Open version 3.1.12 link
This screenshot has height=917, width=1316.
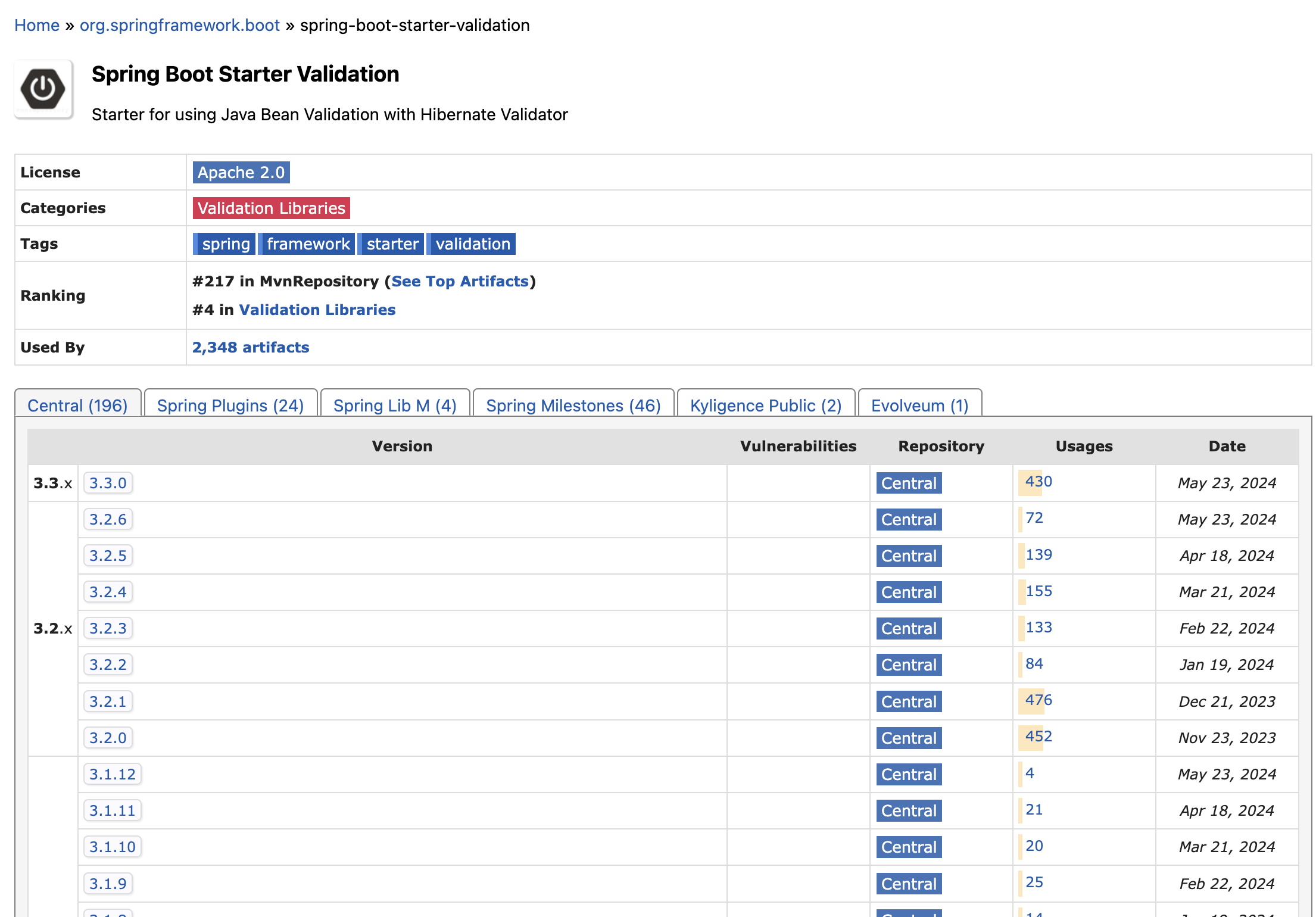[112, 774]
